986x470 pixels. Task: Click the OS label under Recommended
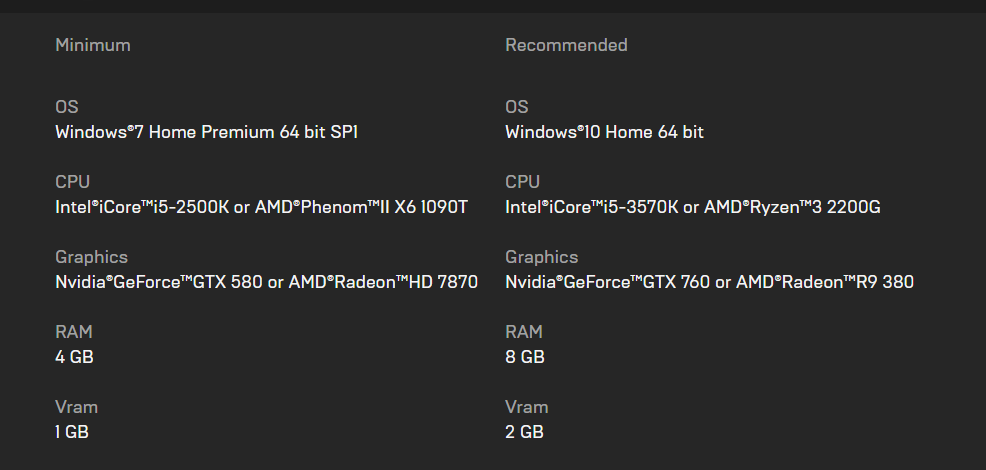(517, 107)
